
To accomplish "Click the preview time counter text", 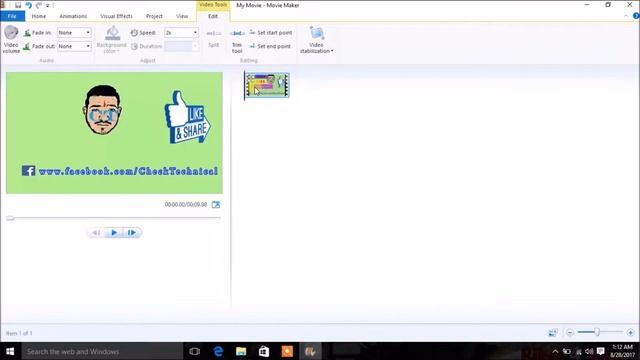I will 186,204.
